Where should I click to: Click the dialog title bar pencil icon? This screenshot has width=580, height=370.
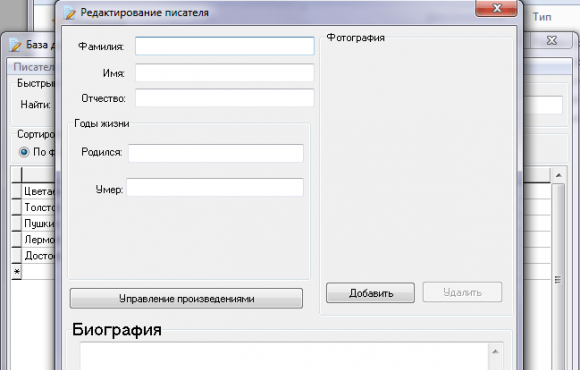point(69,13)
